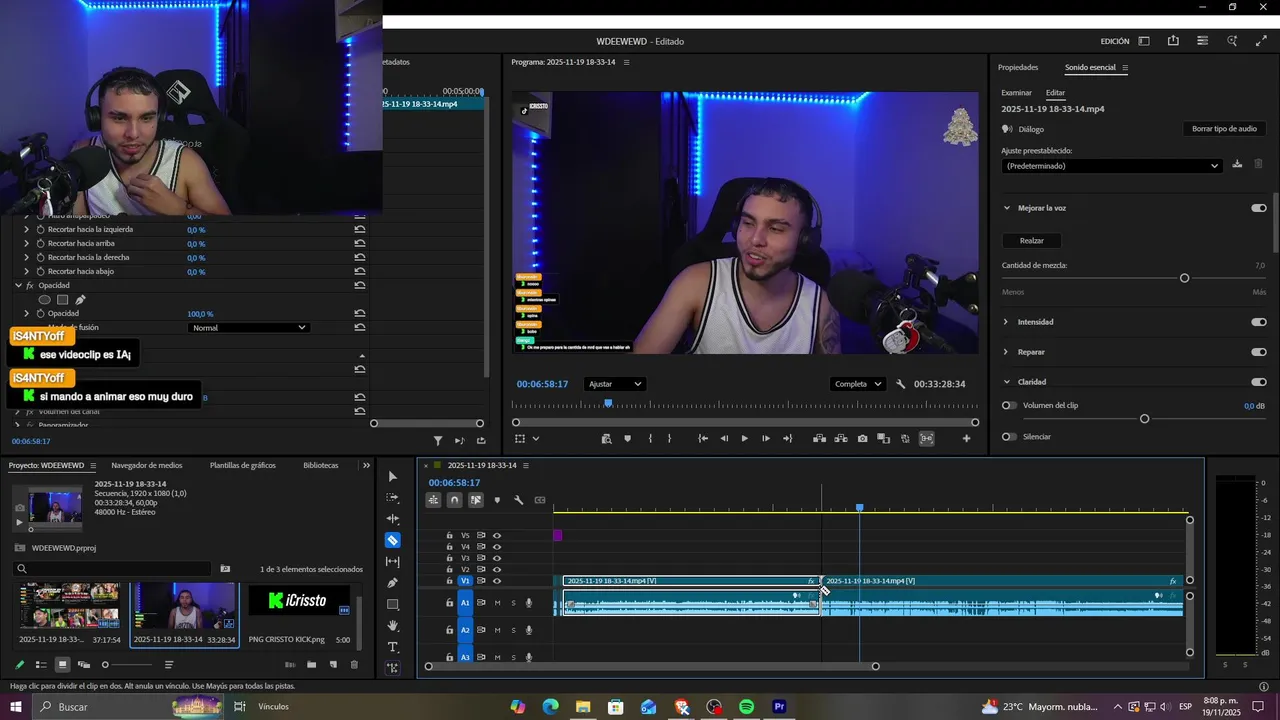Switch to the Propiedades tab

(1018, 67)
